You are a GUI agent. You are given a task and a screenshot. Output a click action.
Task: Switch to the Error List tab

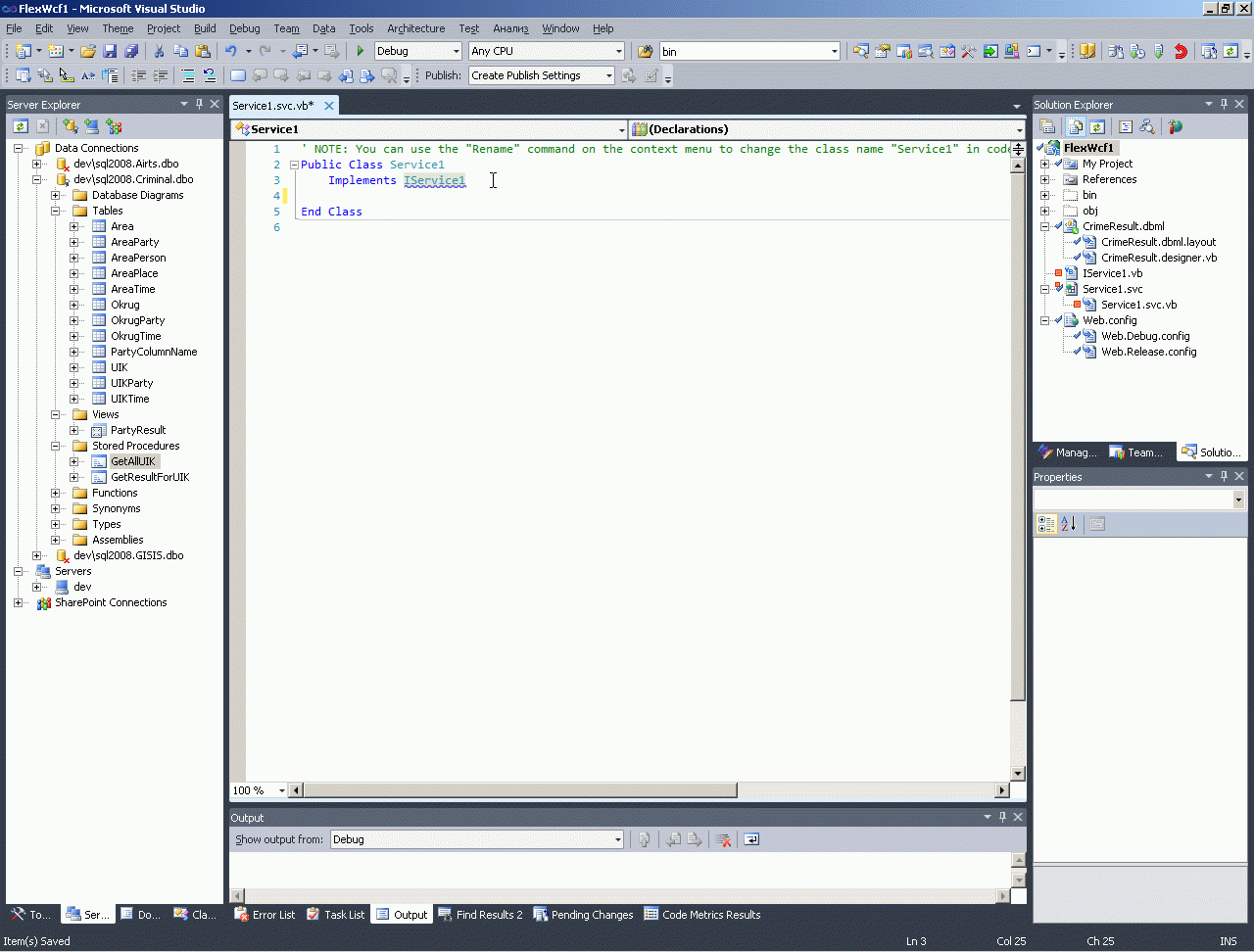coord(265,915)
